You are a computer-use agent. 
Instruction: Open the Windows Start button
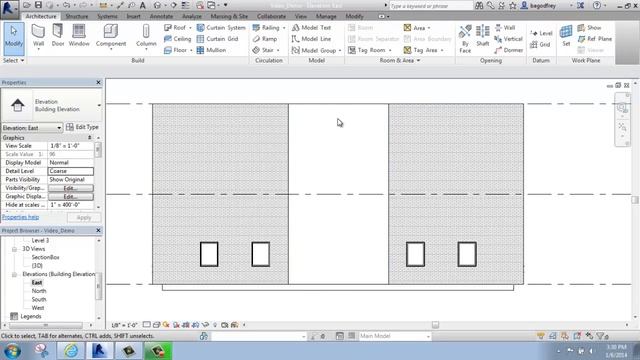point(12,351)
